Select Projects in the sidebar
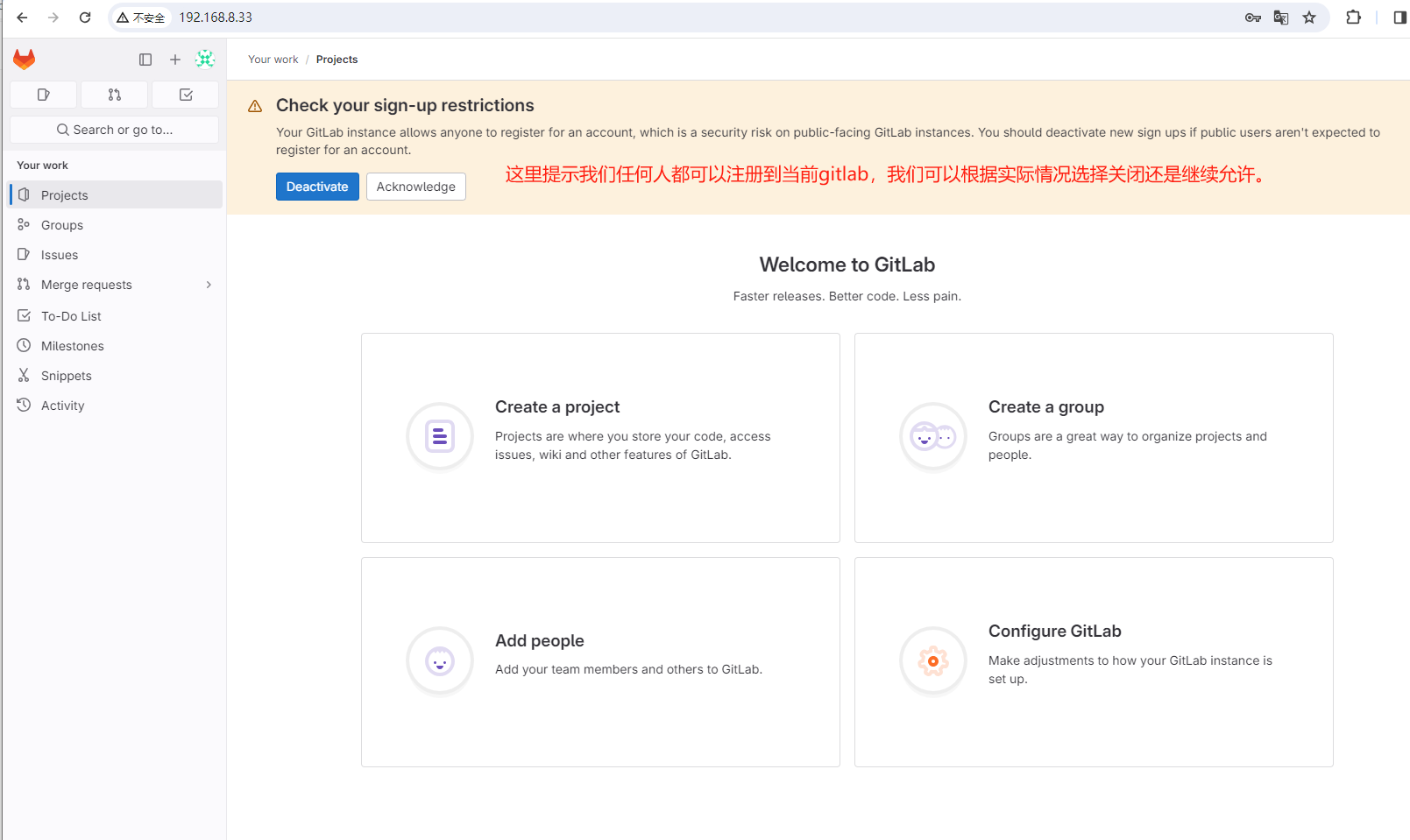 [x=64, y=195]
